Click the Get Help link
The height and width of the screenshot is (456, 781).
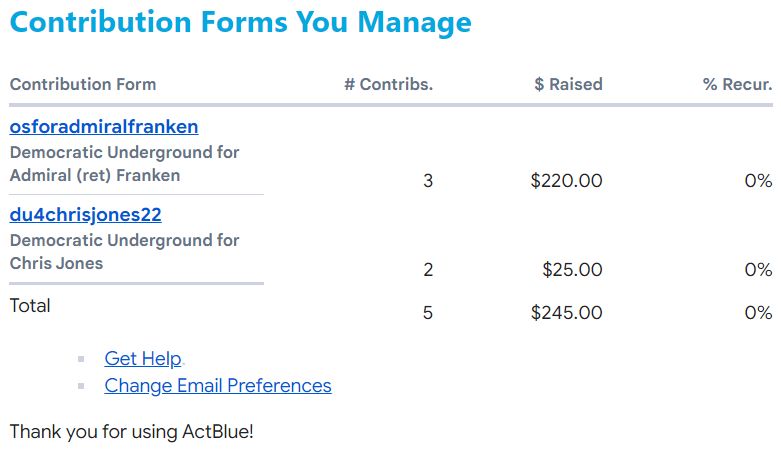click(x=143, y=358)
